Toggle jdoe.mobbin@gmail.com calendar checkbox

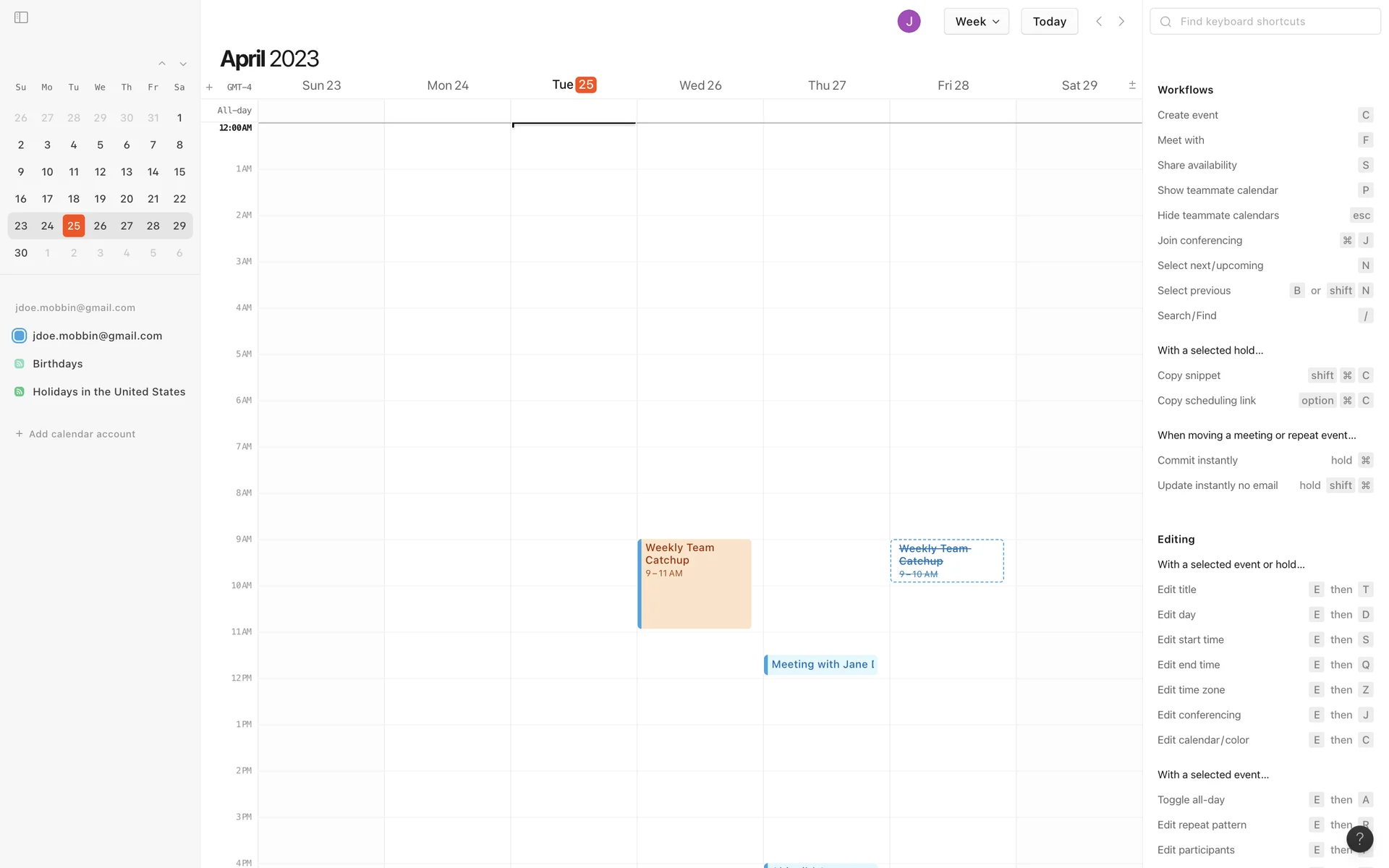pyautogui.click(x=20, y=336)
